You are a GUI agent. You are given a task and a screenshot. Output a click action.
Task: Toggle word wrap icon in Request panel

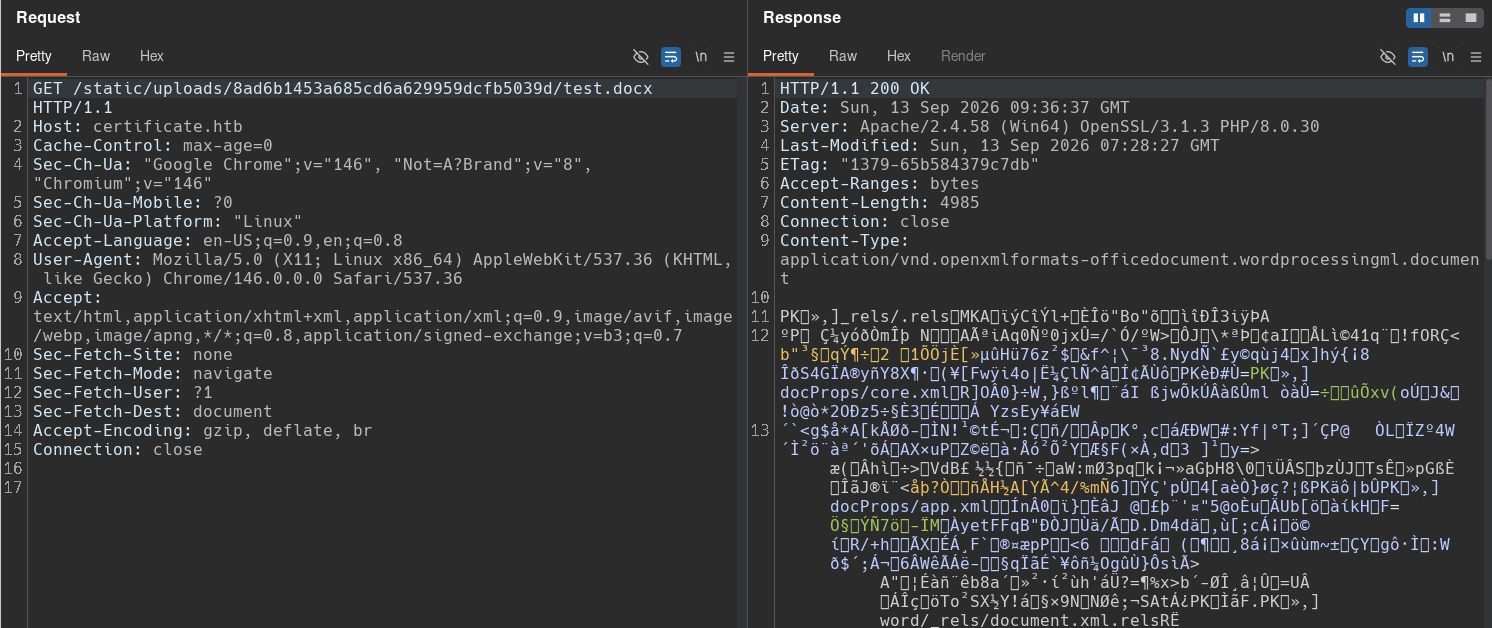671,56
